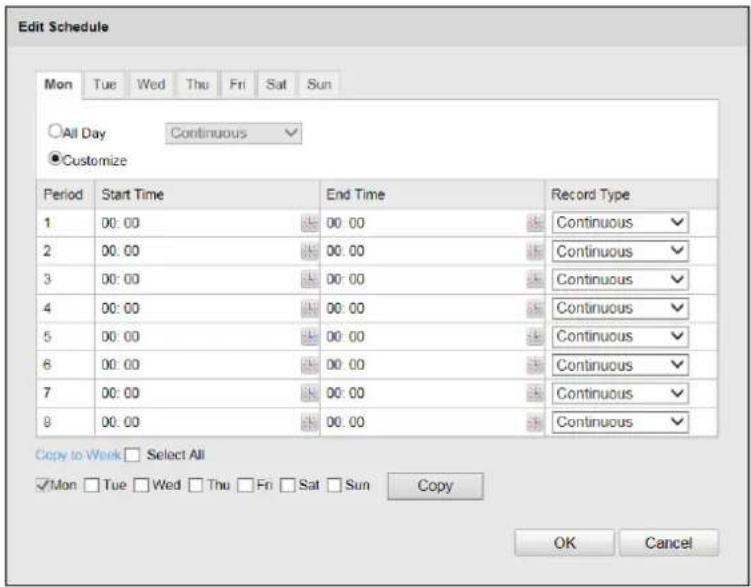Open Record Type dropdown for period 3
The image size is (751, 587).
620,280
